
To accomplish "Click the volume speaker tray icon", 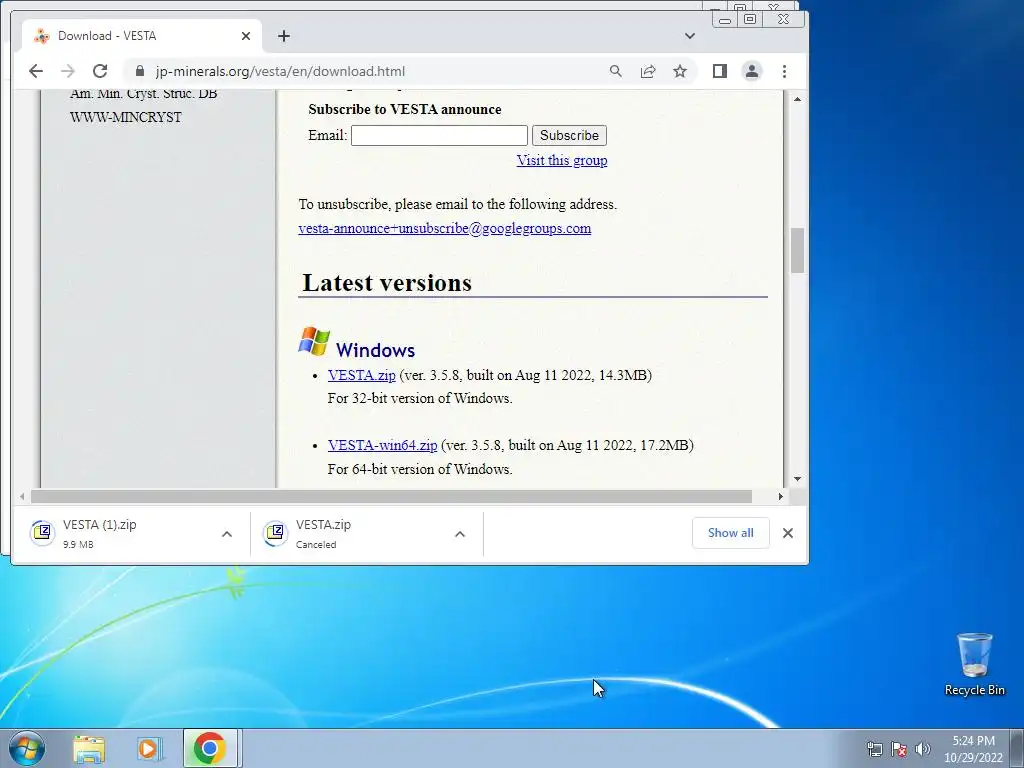I will point(922,749).
